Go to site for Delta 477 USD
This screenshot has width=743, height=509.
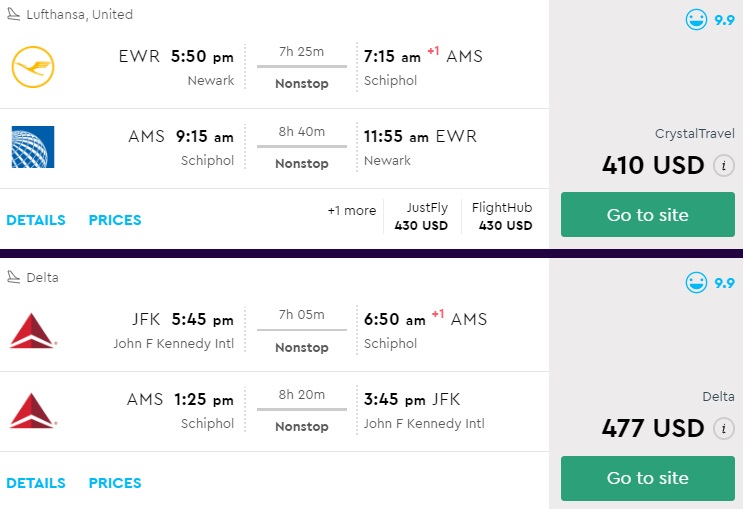(x=647, y=478)
